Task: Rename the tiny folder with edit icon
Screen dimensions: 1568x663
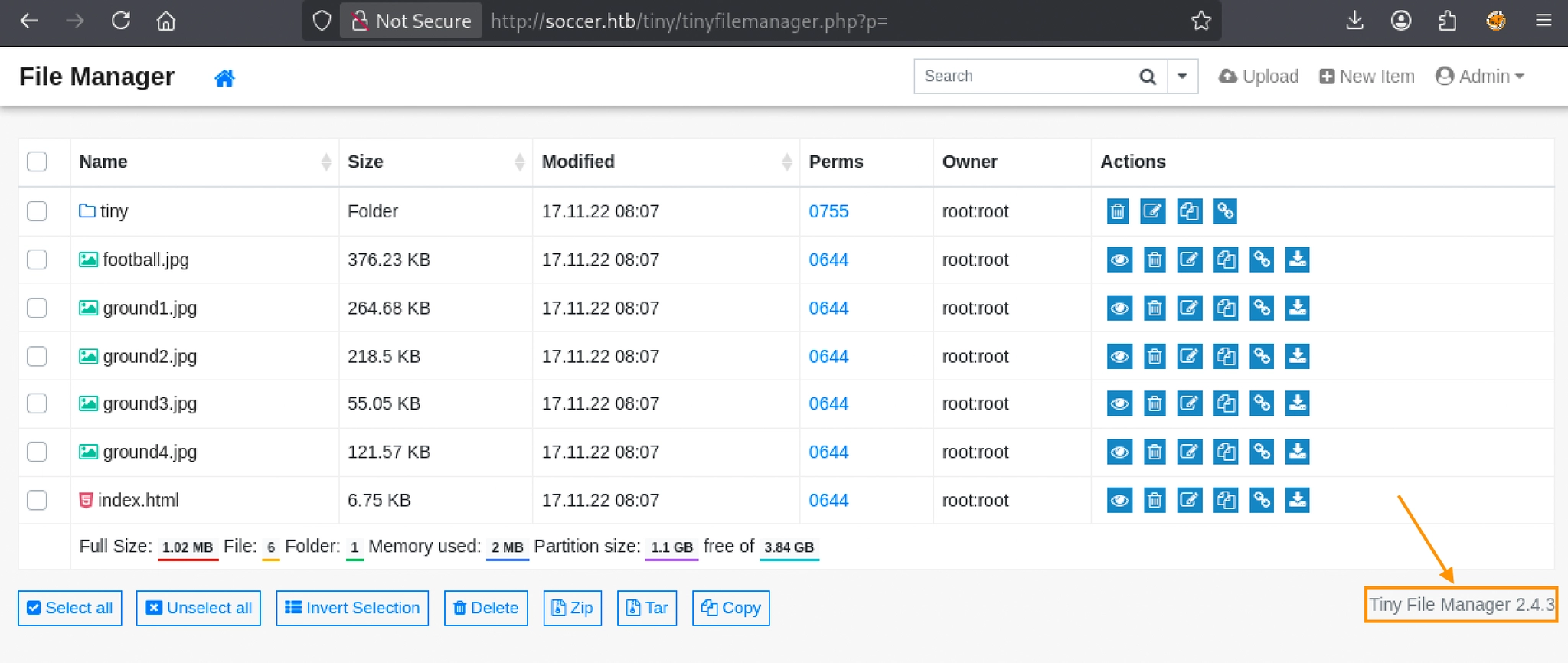Action: 1153,211
